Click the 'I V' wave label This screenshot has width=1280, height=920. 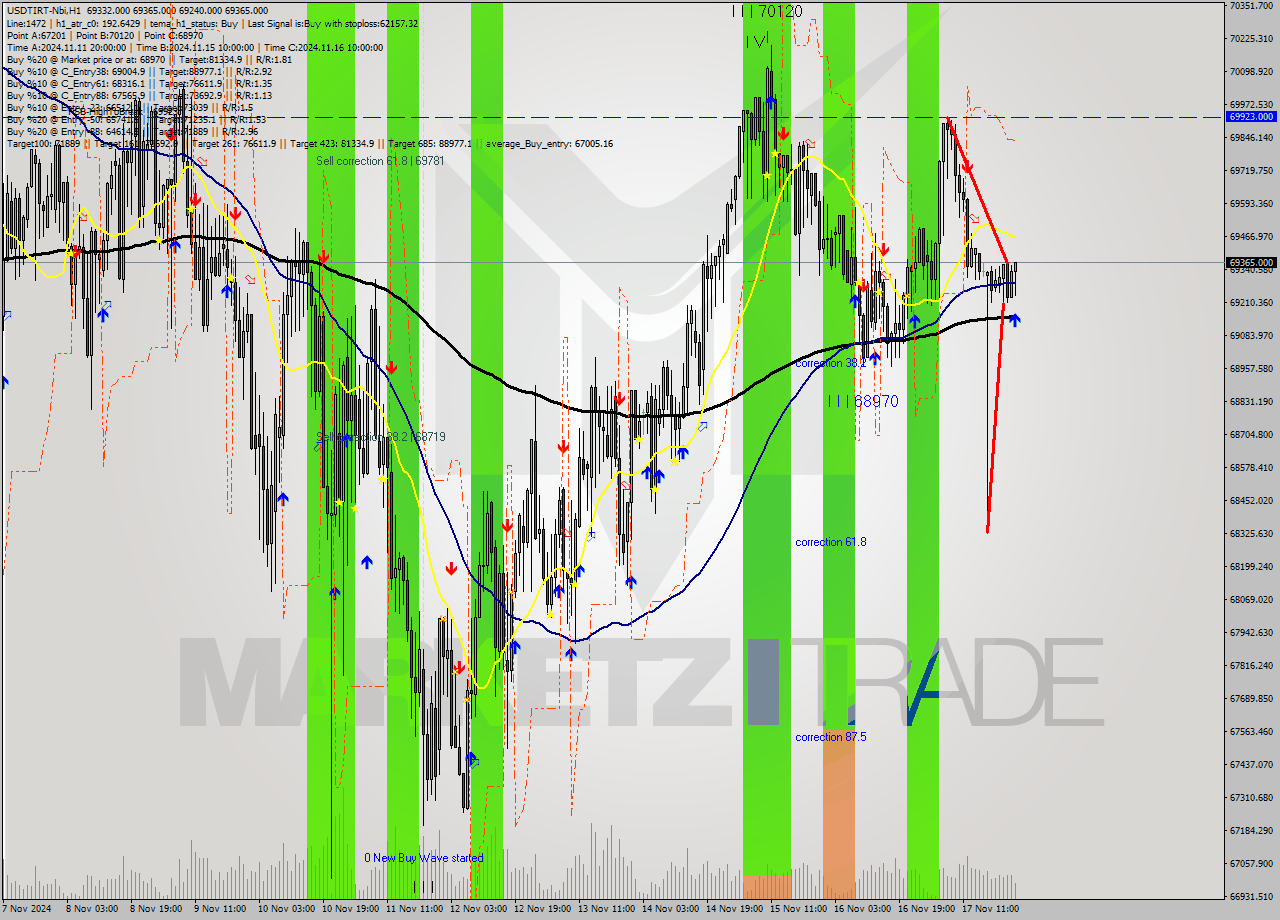pos(757,41)
